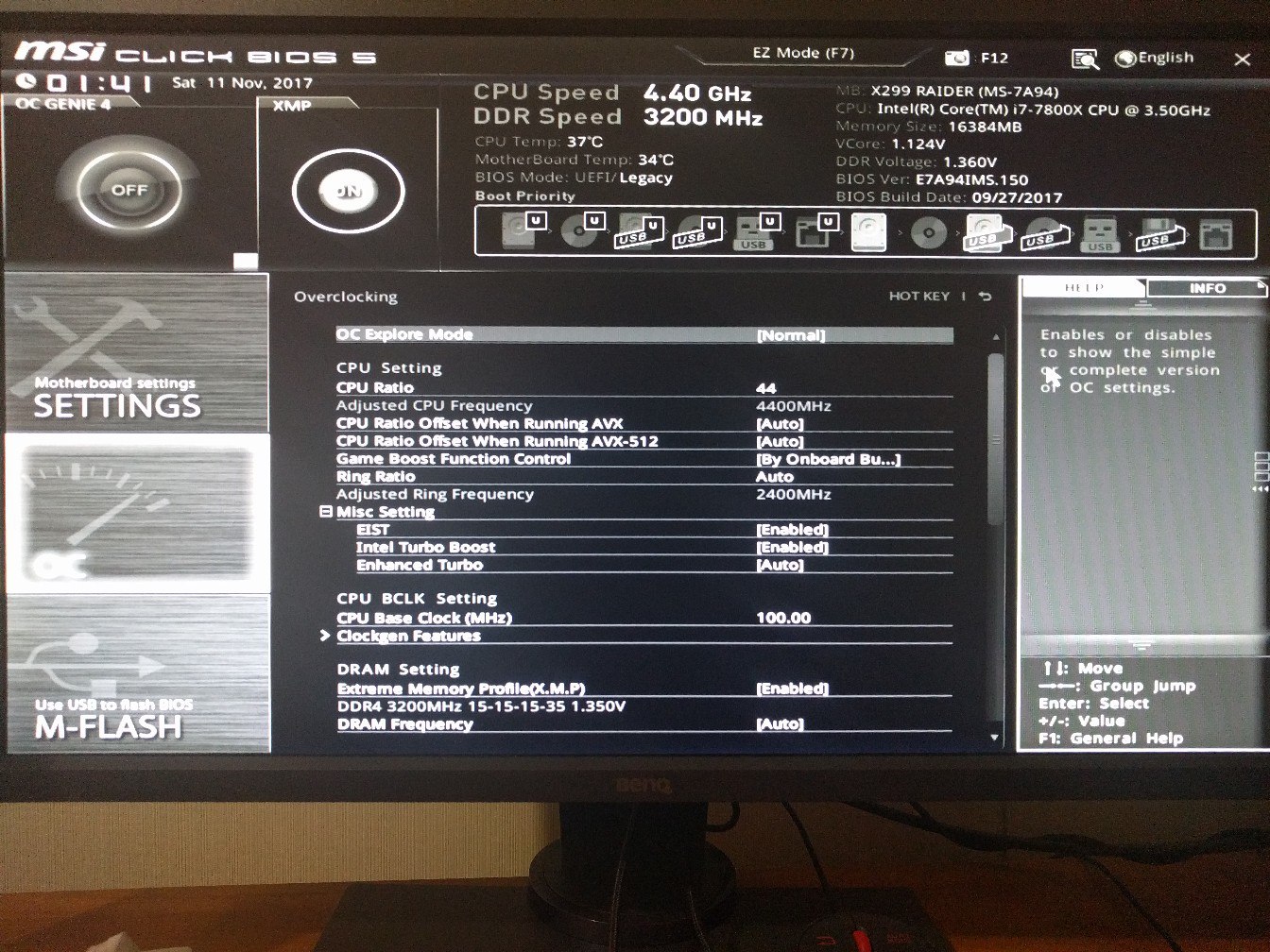The width and height of the screenshot is (1270, 952).
Task: Click the Adjusted CPU Frequency 4400MHz value
Action: 794,406
